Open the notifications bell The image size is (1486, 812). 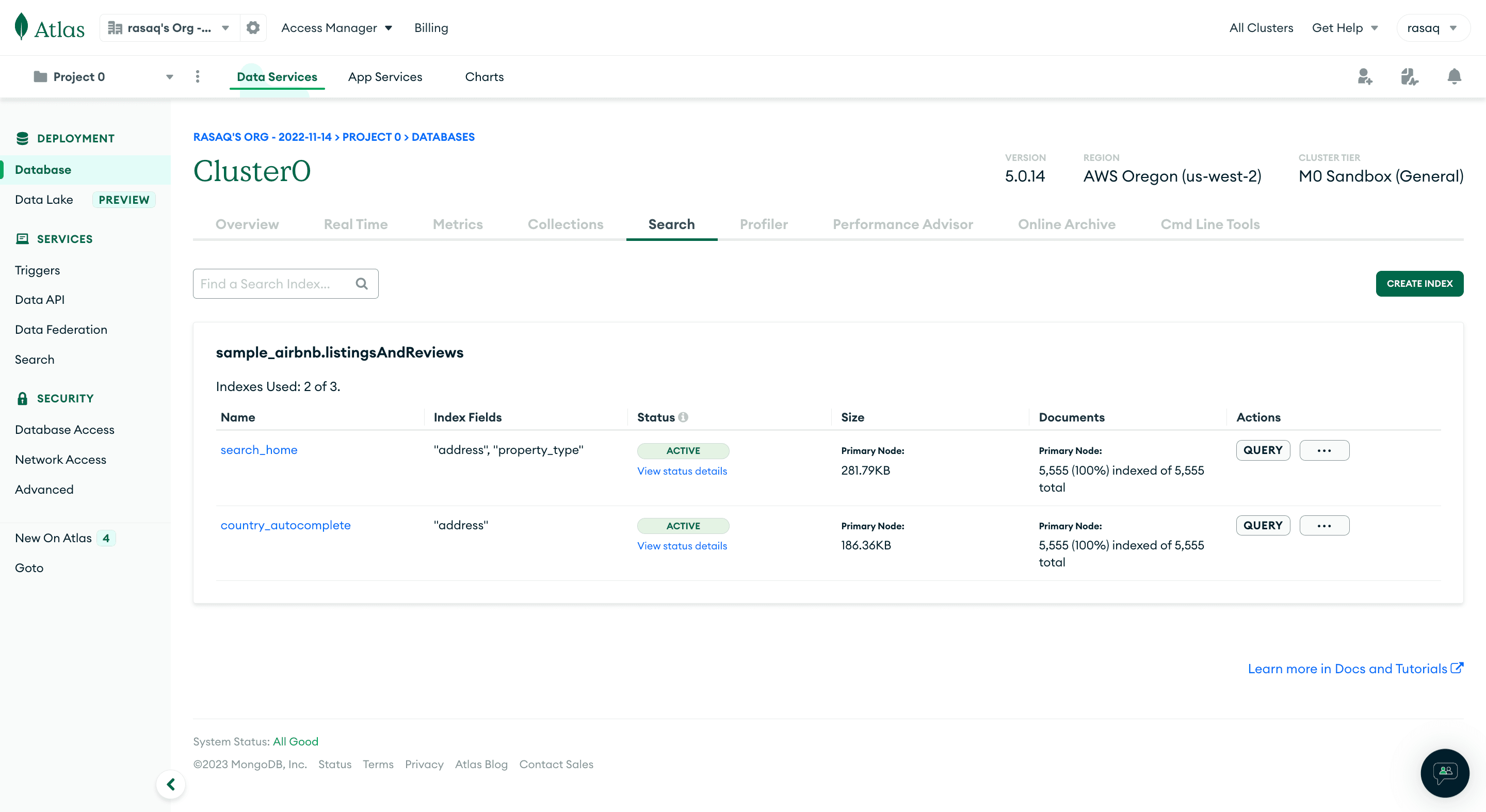click(1453, 77)
